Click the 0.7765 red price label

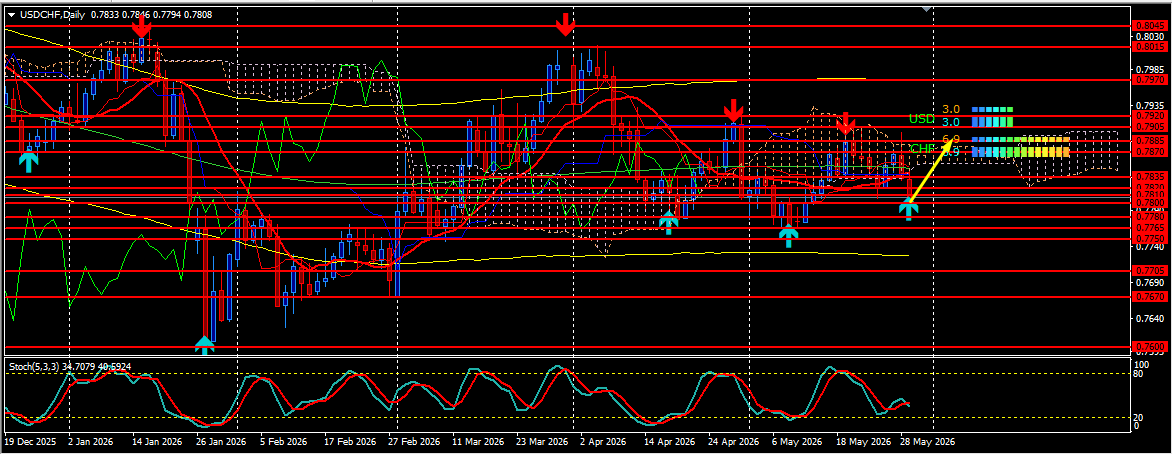[x=1151, y=227]
